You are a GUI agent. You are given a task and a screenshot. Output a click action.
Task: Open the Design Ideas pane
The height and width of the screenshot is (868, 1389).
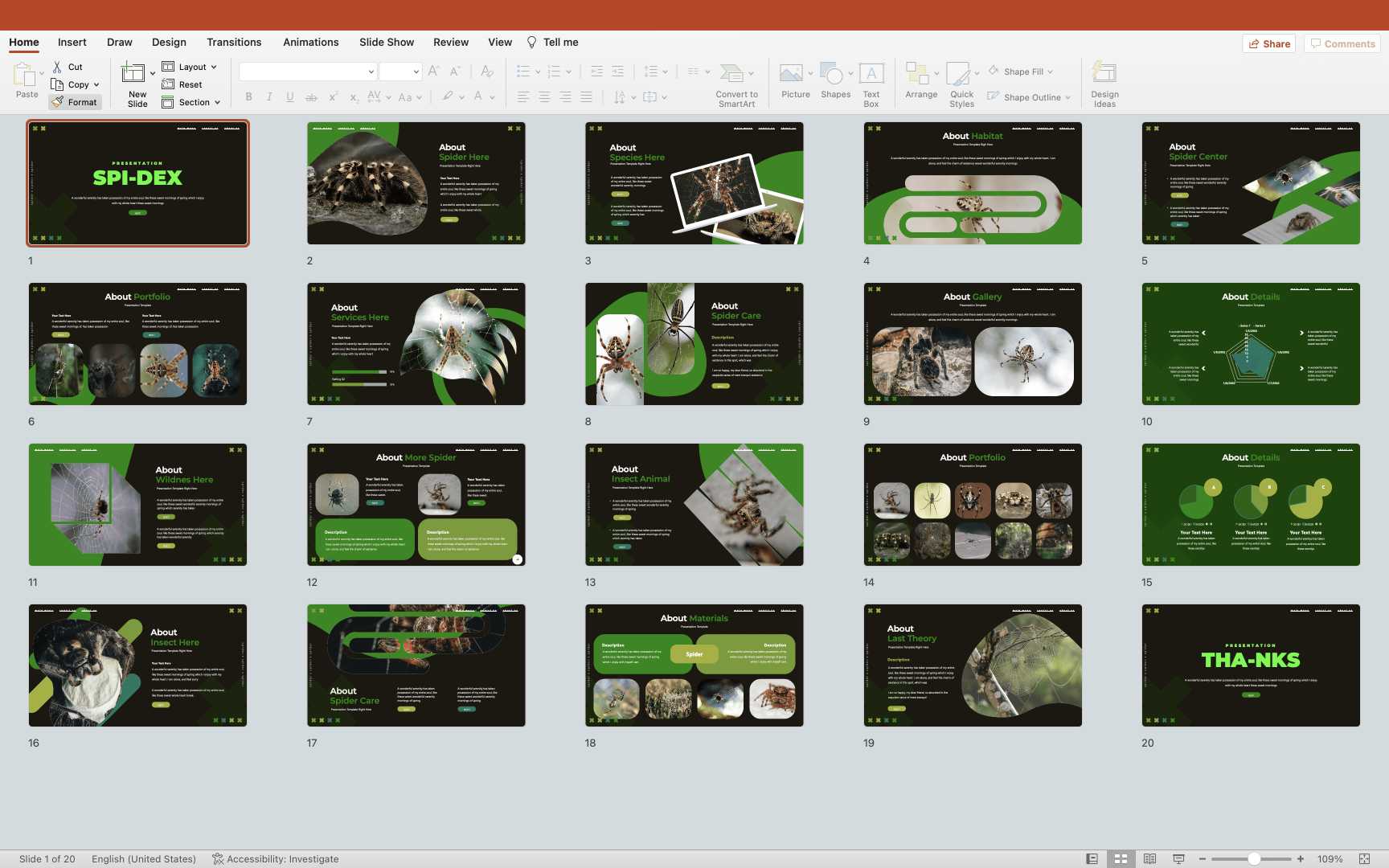point(1104,75)
